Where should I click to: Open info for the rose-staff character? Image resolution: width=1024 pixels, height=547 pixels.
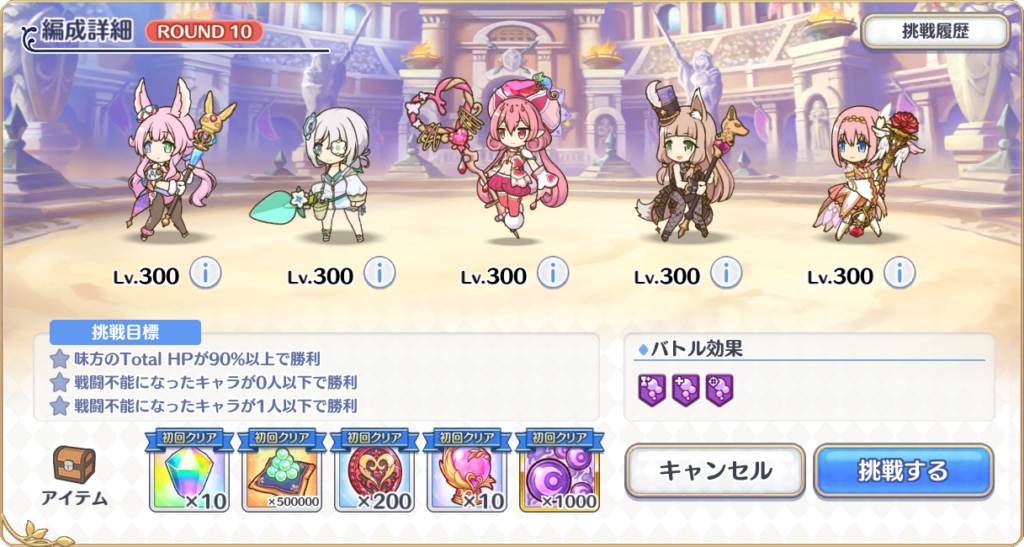point(900,273)
